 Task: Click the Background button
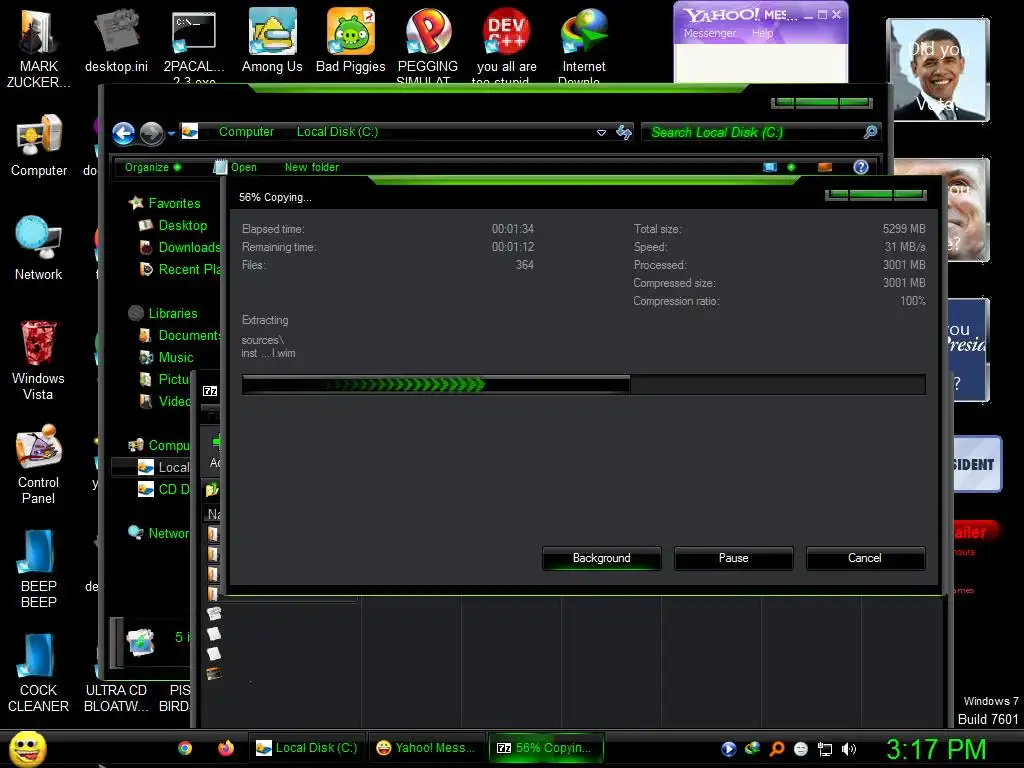pyautogui.click(x=601, y=558)
